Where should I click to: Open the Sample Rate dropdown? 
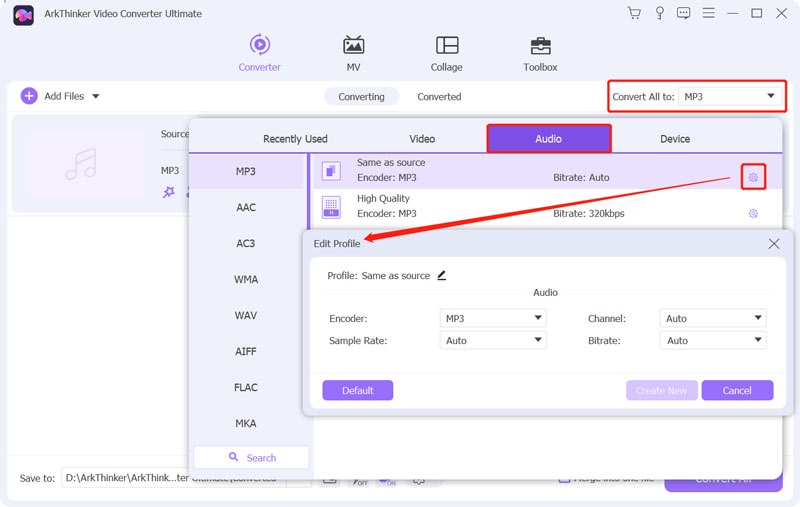493,340
